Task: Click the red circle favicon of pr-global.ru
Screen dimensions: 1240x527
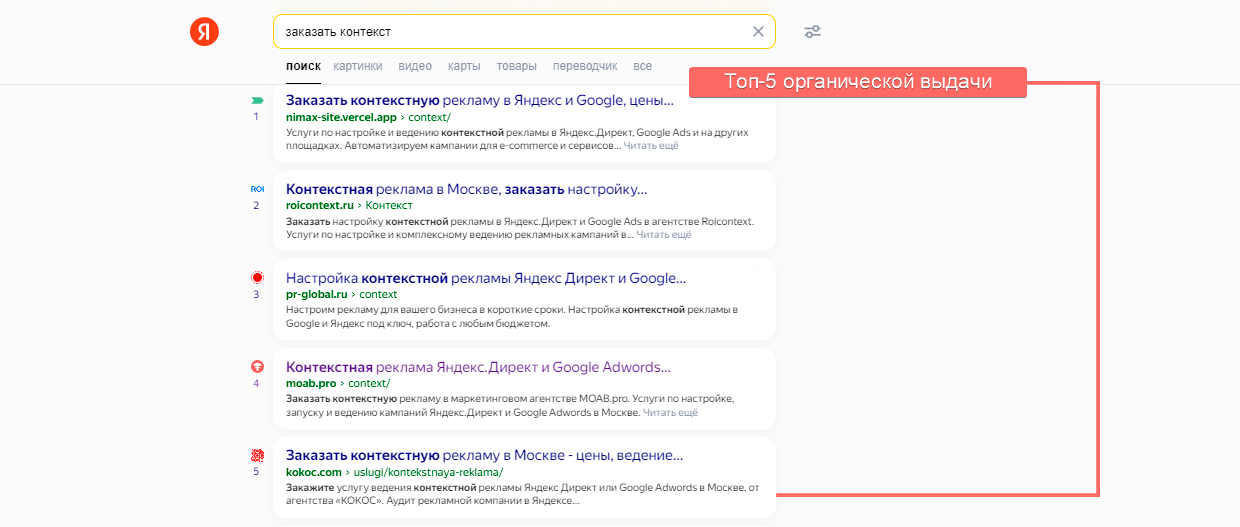Action: click(x=256, y=277)
